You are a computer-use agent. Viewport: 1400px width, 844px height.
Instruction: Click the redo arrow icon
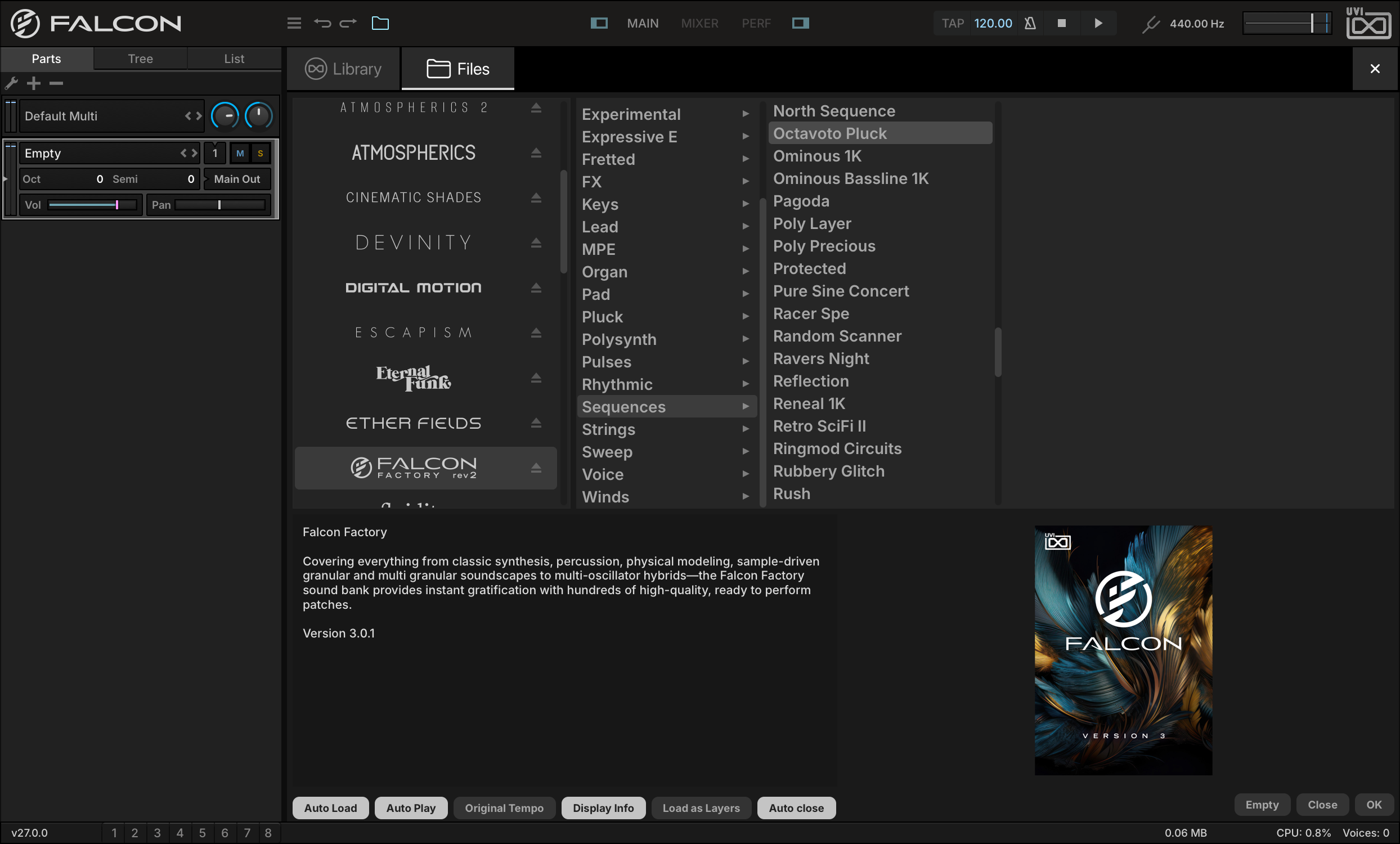coord(348,23)
